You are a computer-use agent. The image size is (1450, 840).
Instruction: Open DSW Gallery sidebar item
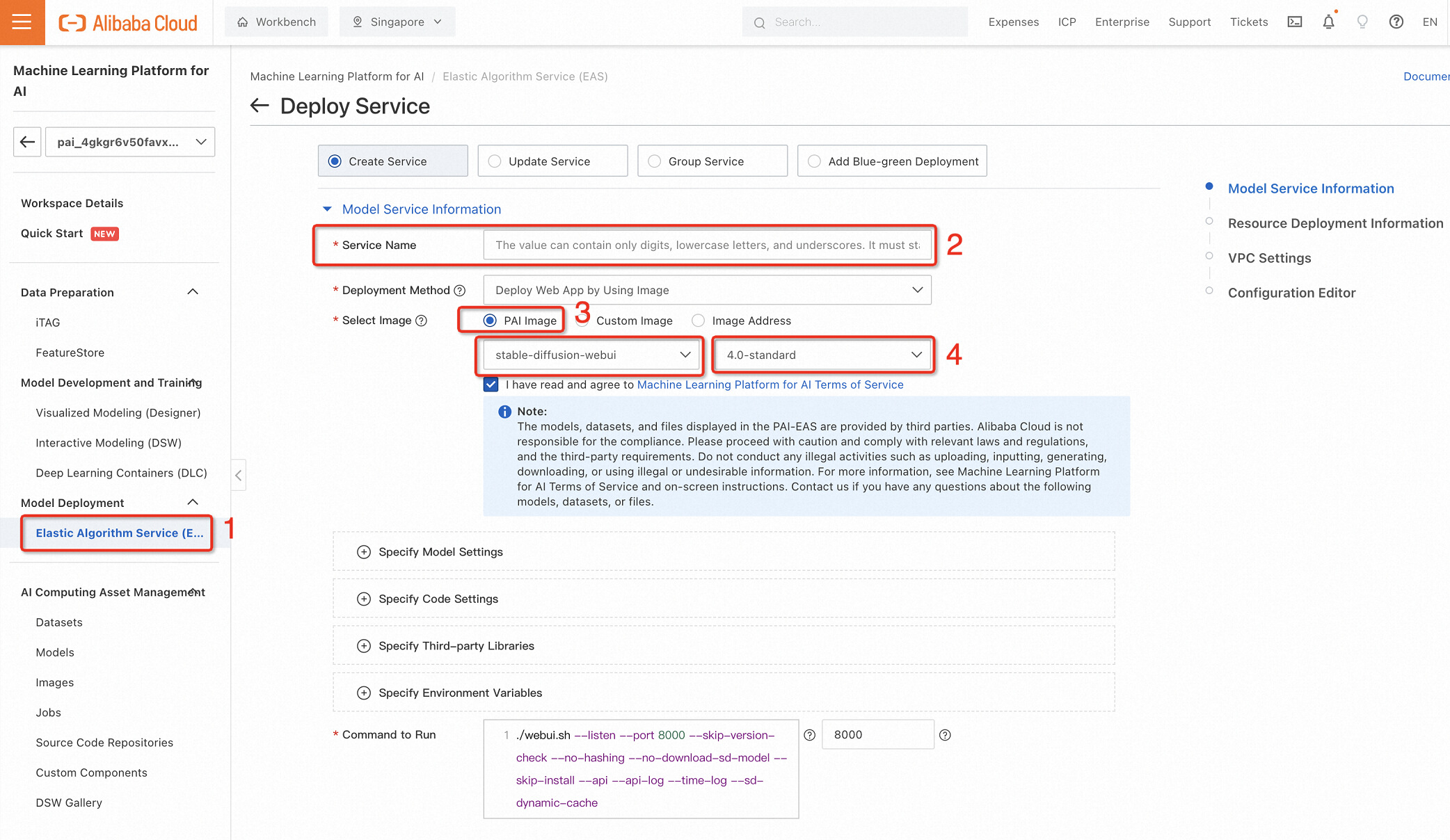pyautogui.click(x=69, y=802)
